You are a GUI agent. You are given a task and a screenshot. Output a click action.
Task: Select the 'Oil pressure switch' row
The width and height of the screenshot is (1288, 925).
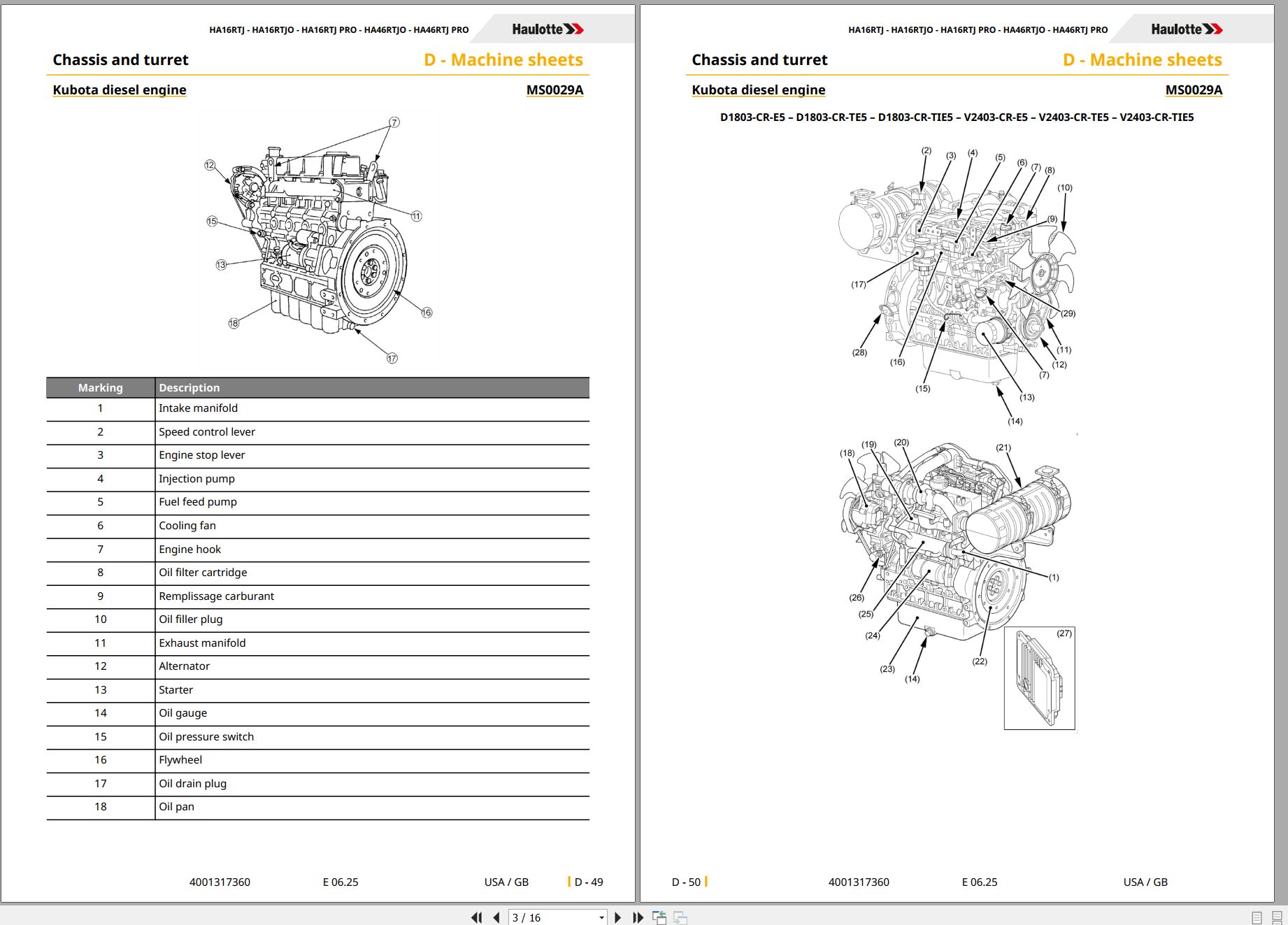[x=318, y=737]
